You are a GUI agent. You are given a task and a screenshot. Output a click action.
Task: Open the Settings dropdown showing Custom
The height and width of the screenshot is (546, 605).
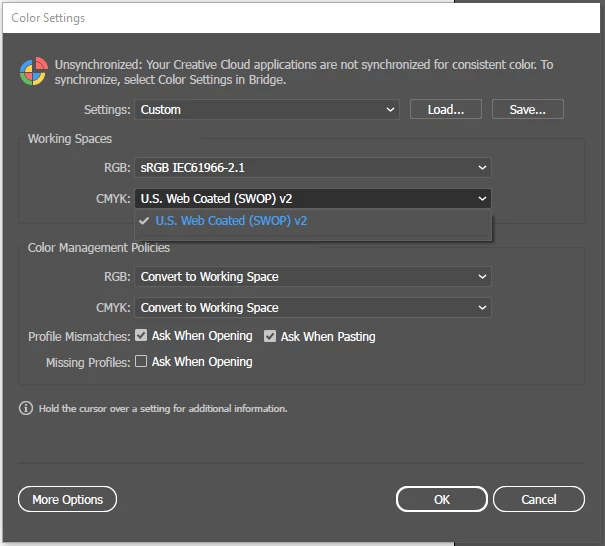pos(267,110)
